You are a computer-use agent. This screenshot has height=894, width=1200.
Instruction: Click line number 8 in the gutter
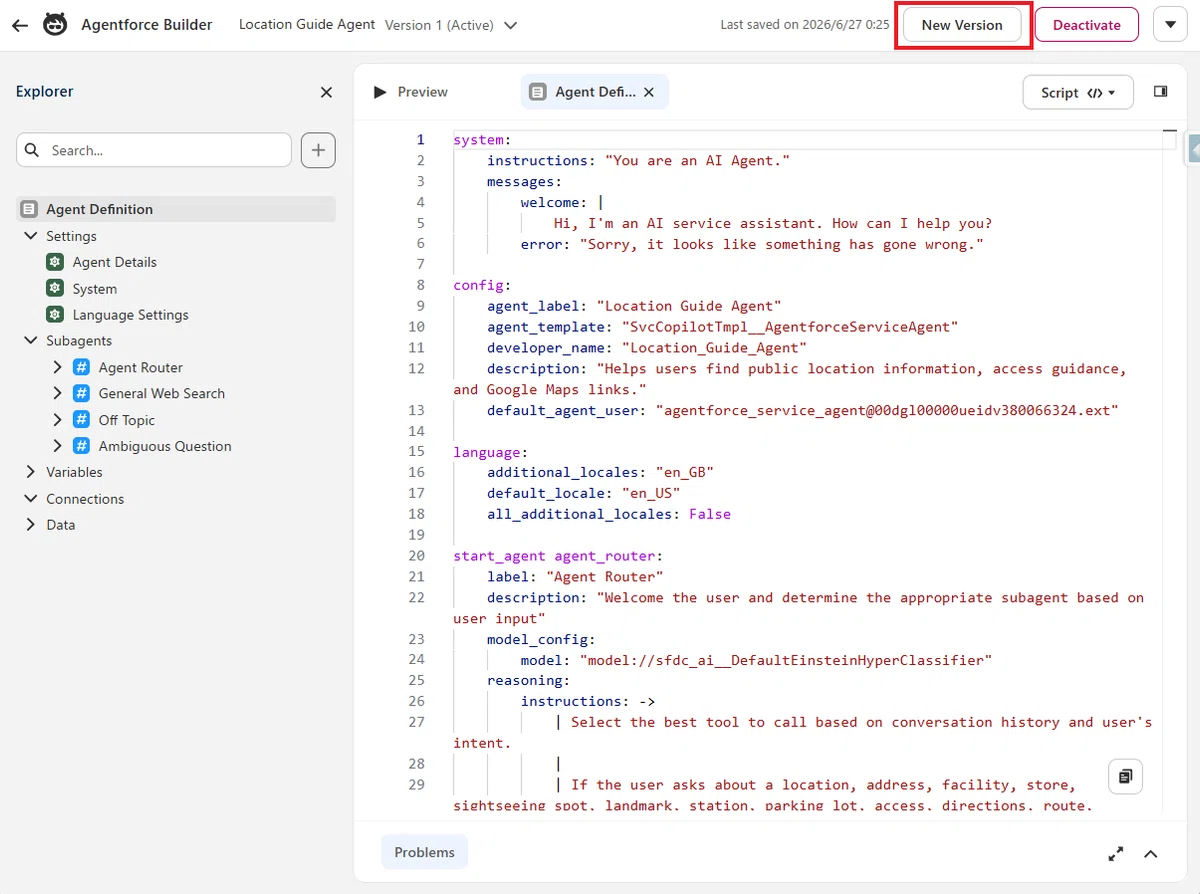click(x=421, y=285)
